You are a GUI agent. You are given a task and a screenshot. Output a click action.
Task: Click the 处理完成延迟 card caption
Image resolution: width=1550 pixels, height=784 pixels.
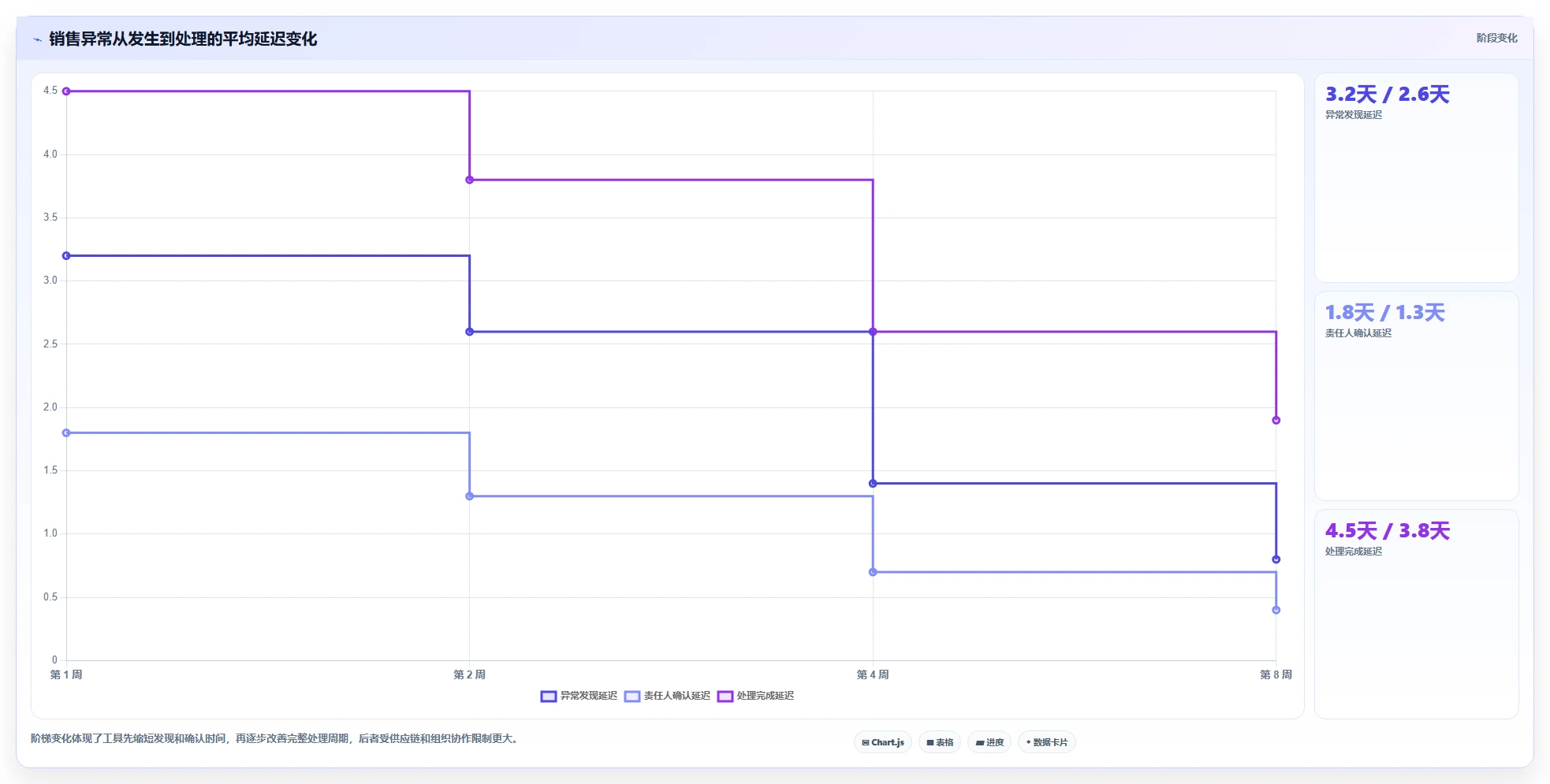pyautogui.click(x=1353, y=552)
